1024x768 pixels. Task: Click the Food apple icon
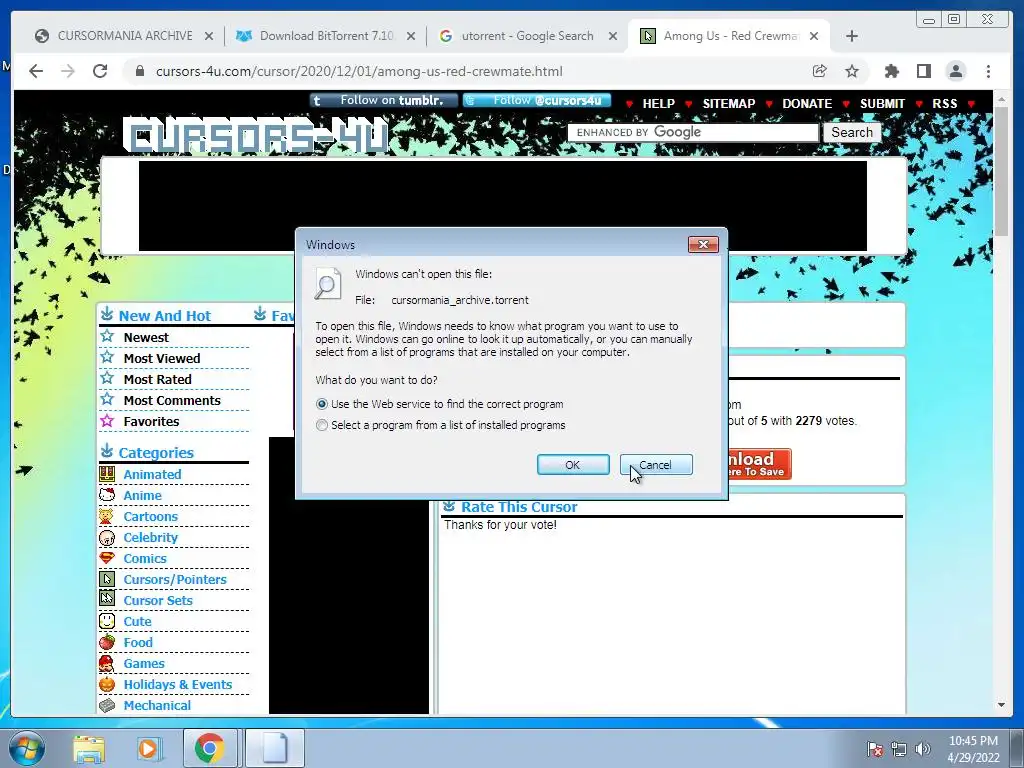tap(107, 642)
